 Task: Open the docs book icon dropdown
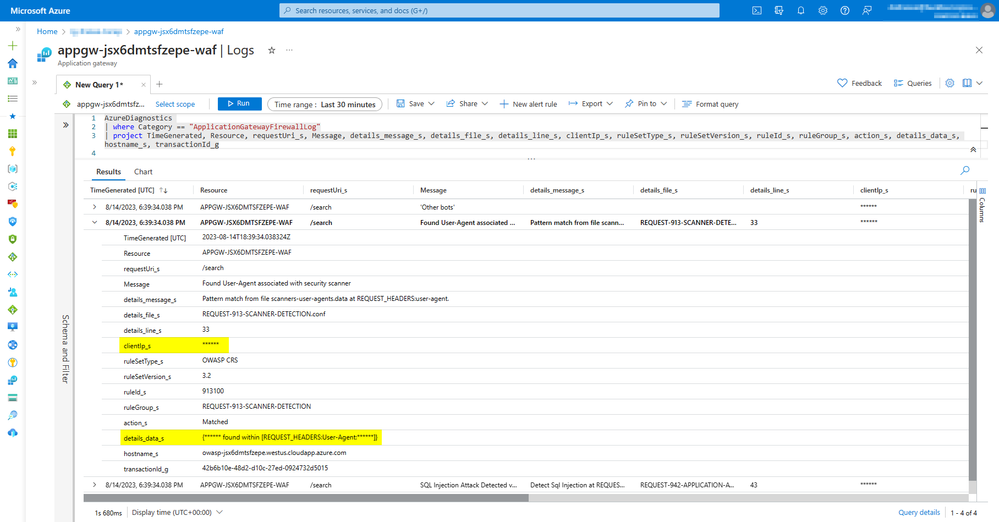tap(972, 83)
